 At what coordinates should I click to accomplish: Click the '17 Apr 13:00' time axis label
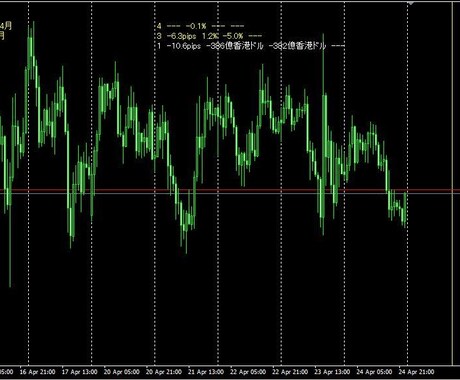pos(80,372)
